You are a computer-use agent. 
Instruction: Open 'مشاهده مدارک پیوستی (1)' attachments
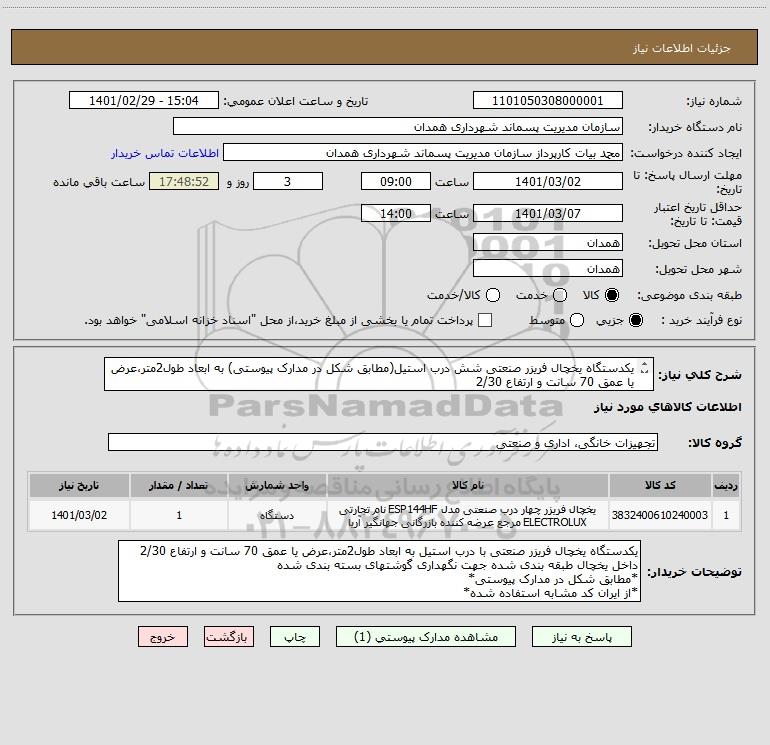[x=426, y=637]
